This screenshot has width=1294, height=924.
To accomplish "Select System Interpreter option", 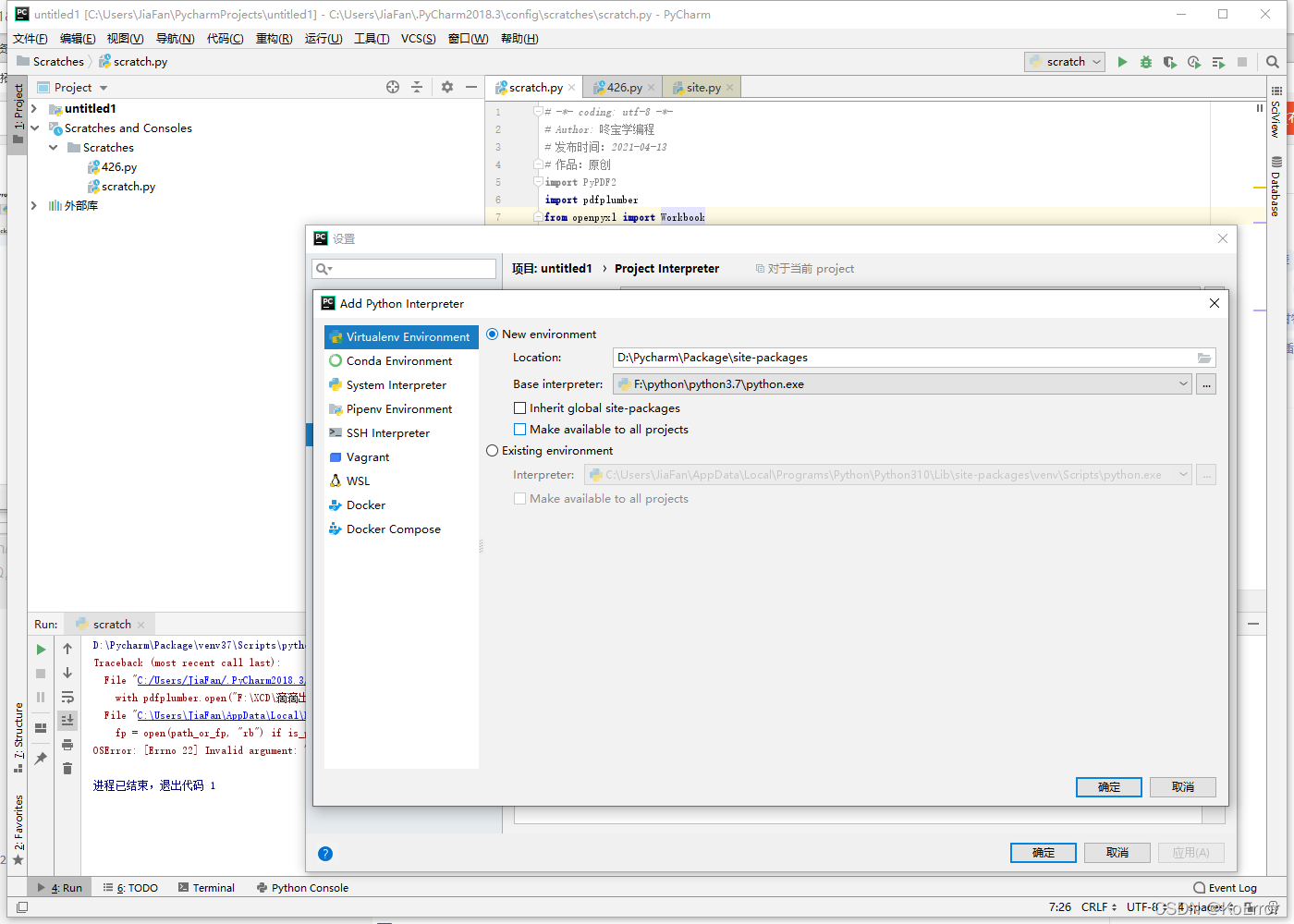I will [x=401, y=385].
